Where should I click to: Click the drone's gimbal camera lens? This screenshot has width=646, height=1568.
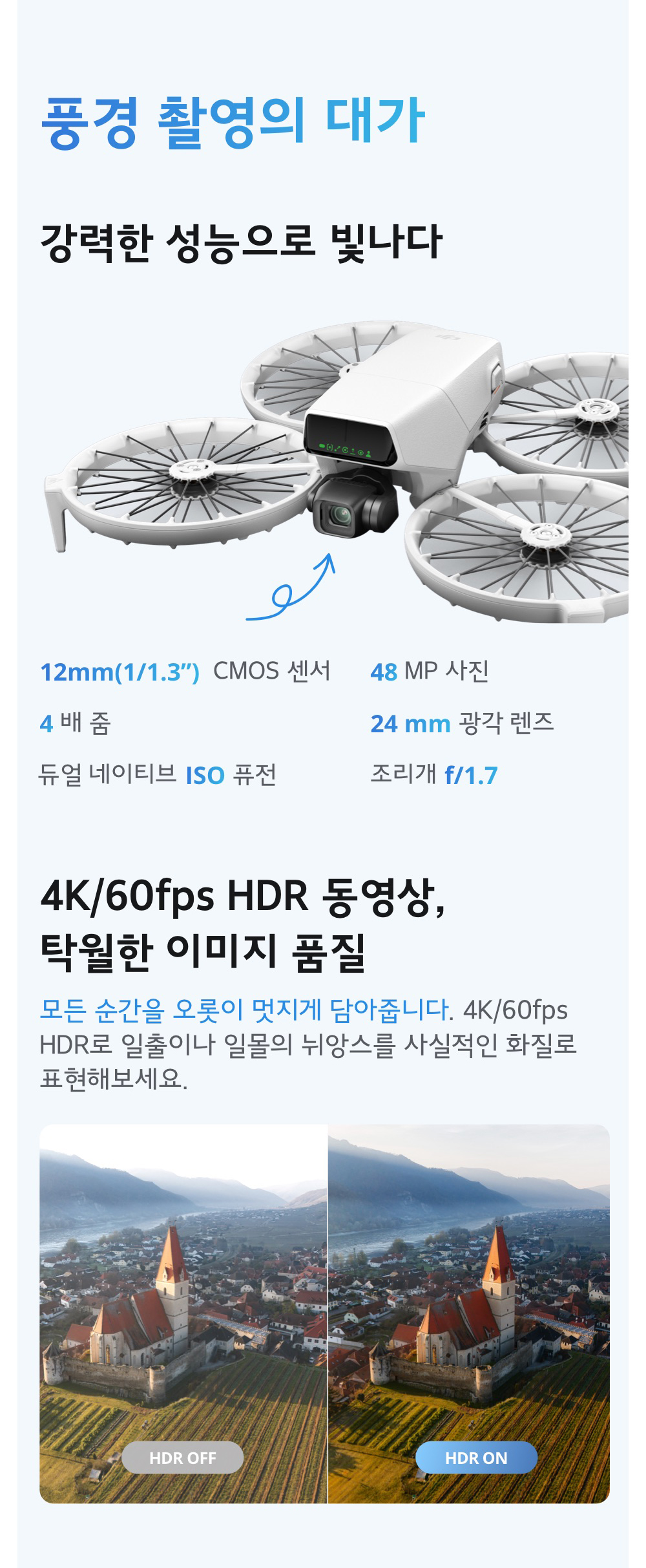[340, 515]
